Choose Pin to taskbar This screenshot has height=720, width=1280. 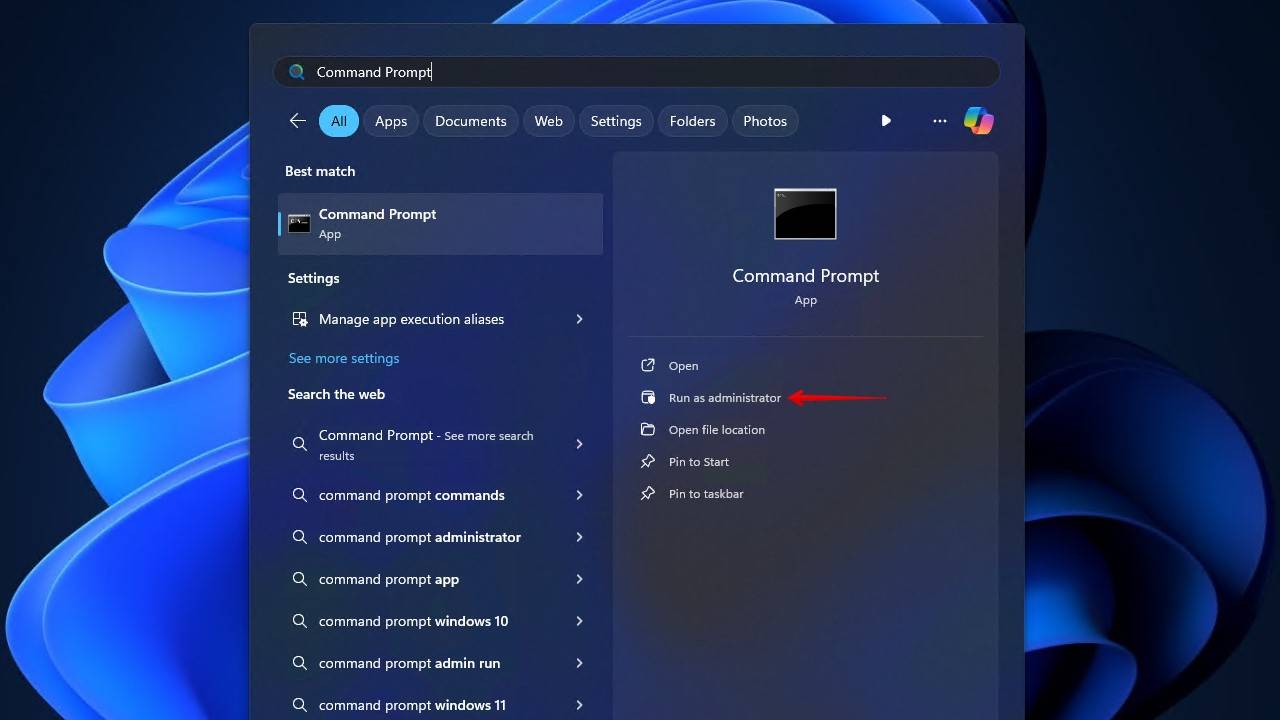click(706, 494)
